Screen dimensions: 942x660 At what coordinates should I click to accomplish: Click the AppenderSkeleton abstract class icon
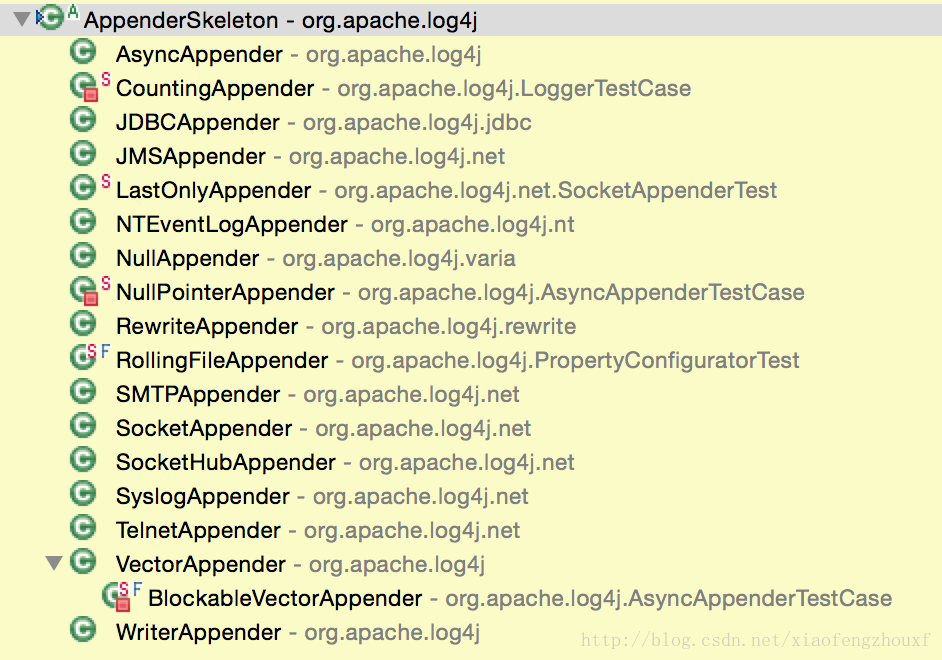click(x=53, y=18)
